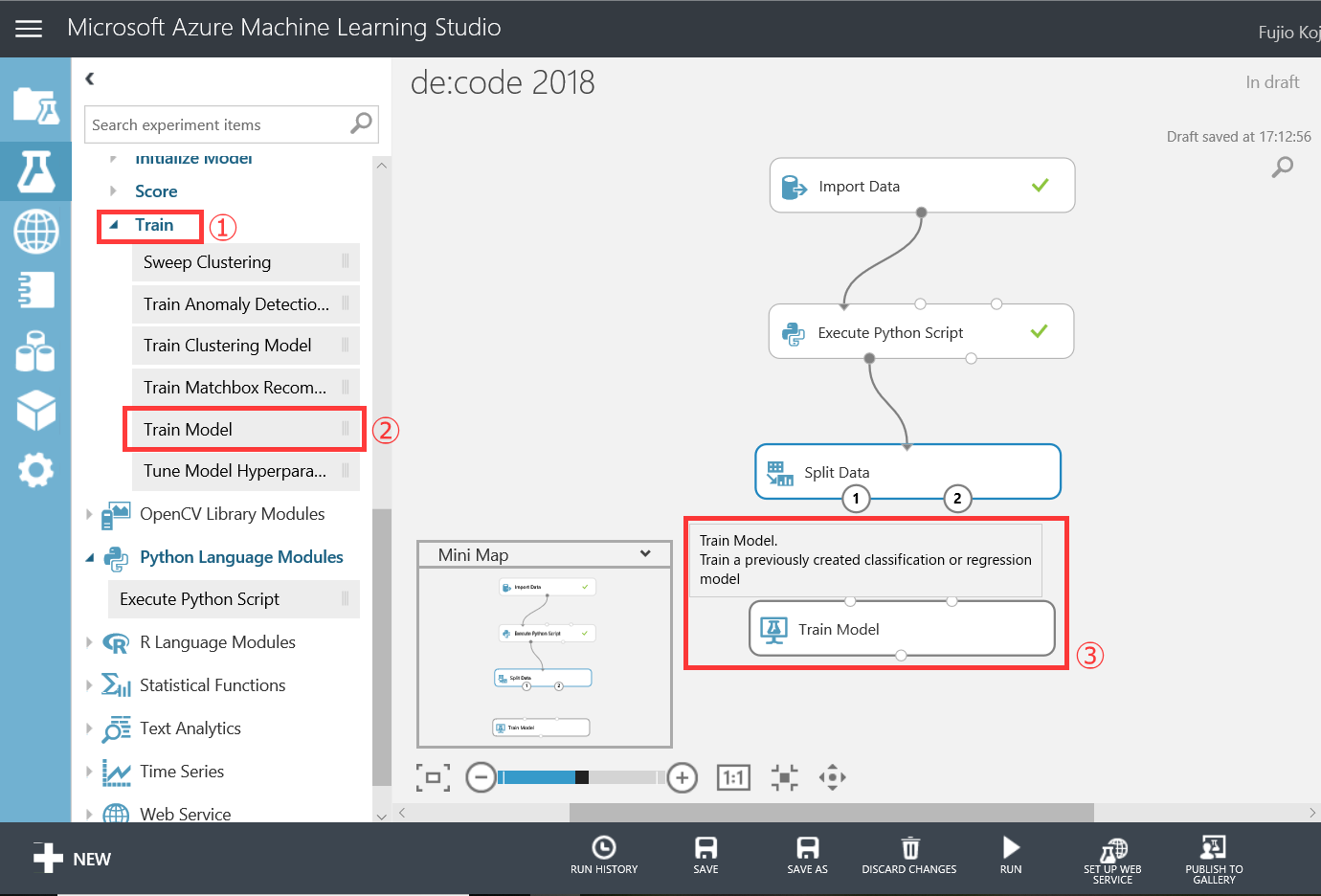The height and width of the screenshot is (896, 1321).
Task: Collapse the Mini Map dropdown arrow
Action: [x=645, y=554]
